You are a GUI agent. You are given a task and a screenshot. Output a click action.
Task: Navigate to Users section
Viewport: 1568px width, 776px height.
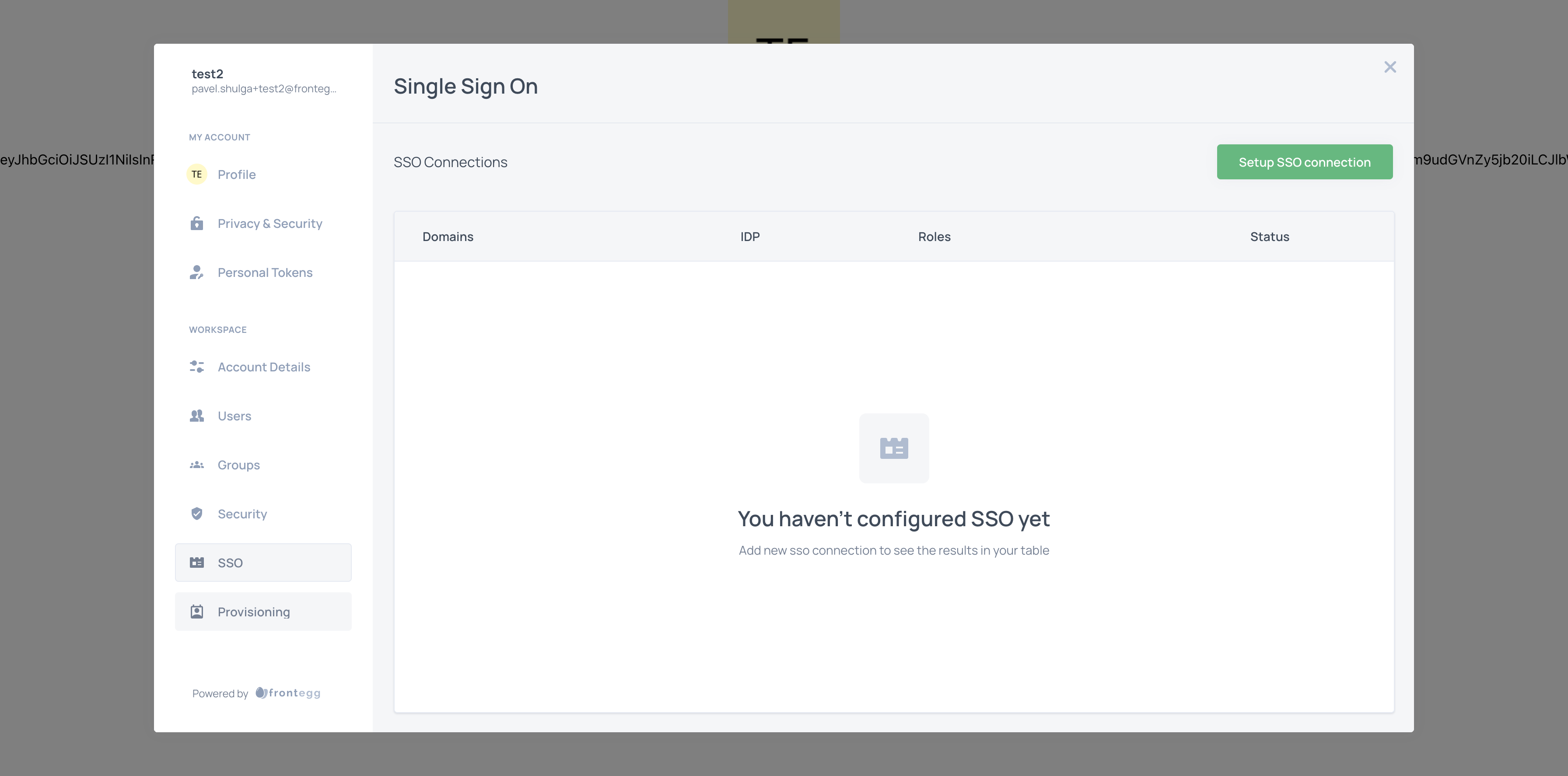click(x=234, y=416)
